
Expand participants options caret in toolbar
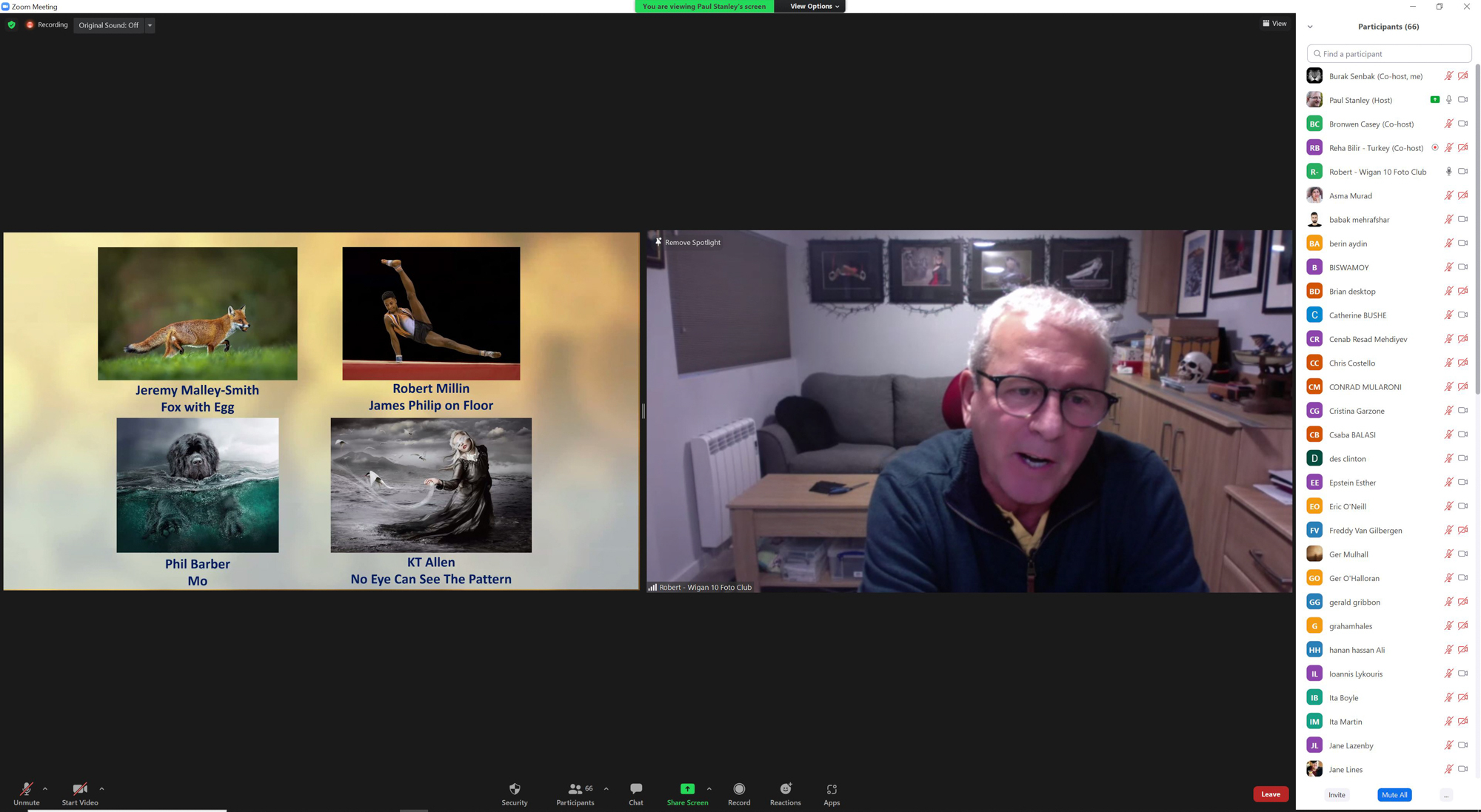click(x=606, y=788)
